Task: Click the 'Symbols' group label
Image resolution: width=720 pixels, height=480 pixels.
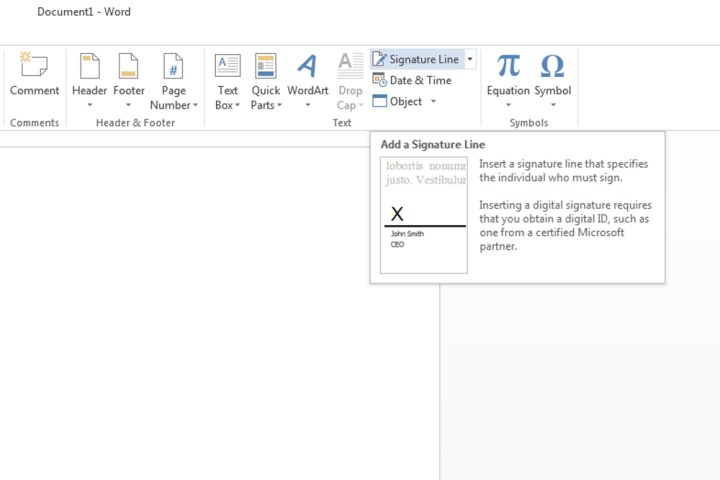Action: click(529, 123)
